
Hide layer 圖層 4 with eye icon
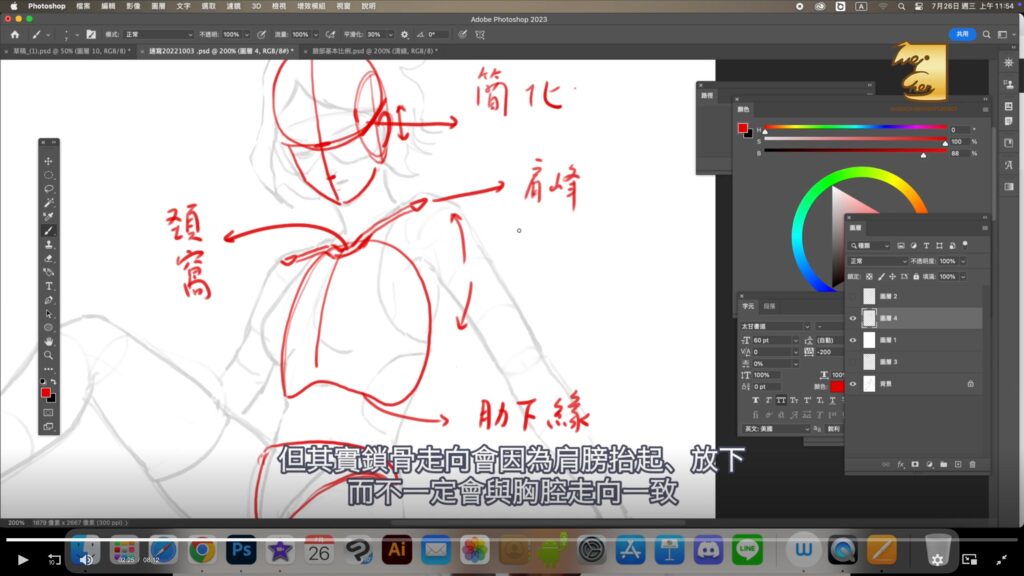pos(853,318)
